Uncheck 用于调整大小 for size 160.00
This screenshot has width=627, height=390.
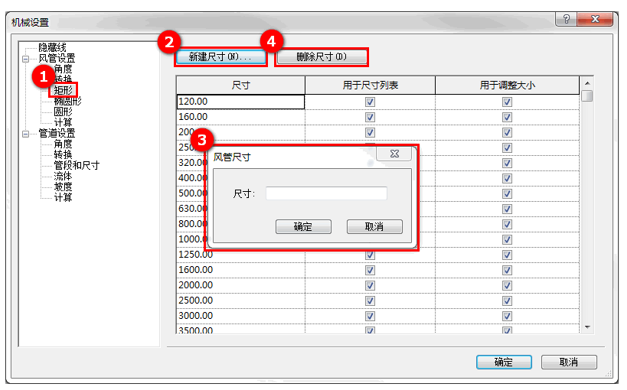coord(507,117)
